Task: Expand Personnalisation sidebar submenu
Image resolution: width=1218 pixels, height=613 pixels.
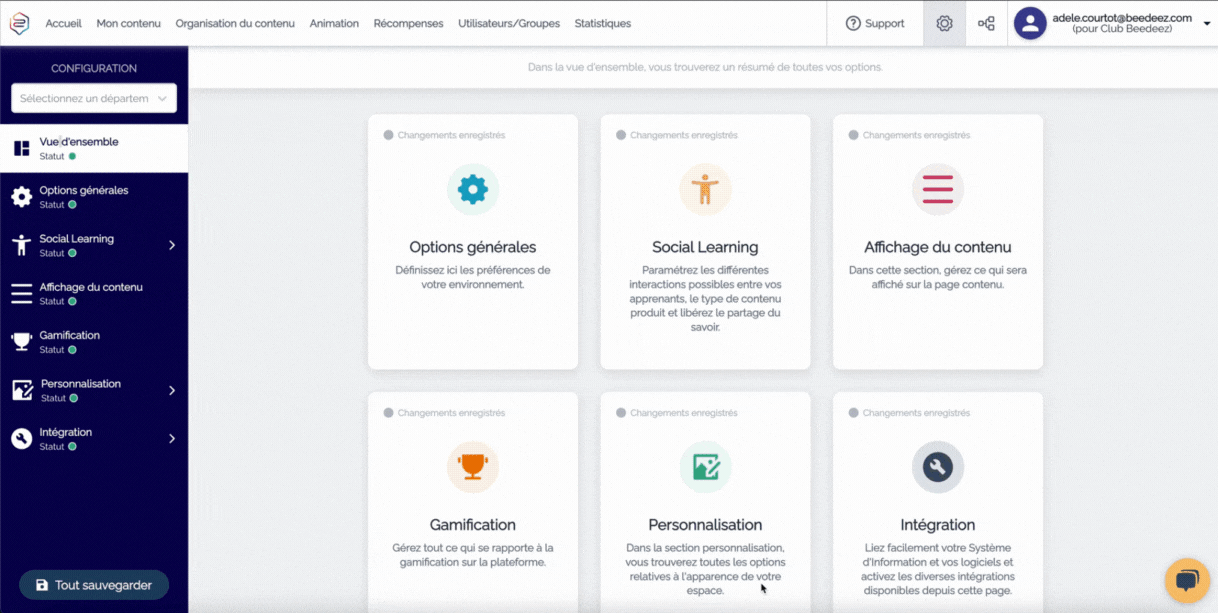Action: [x=172, y=390]
